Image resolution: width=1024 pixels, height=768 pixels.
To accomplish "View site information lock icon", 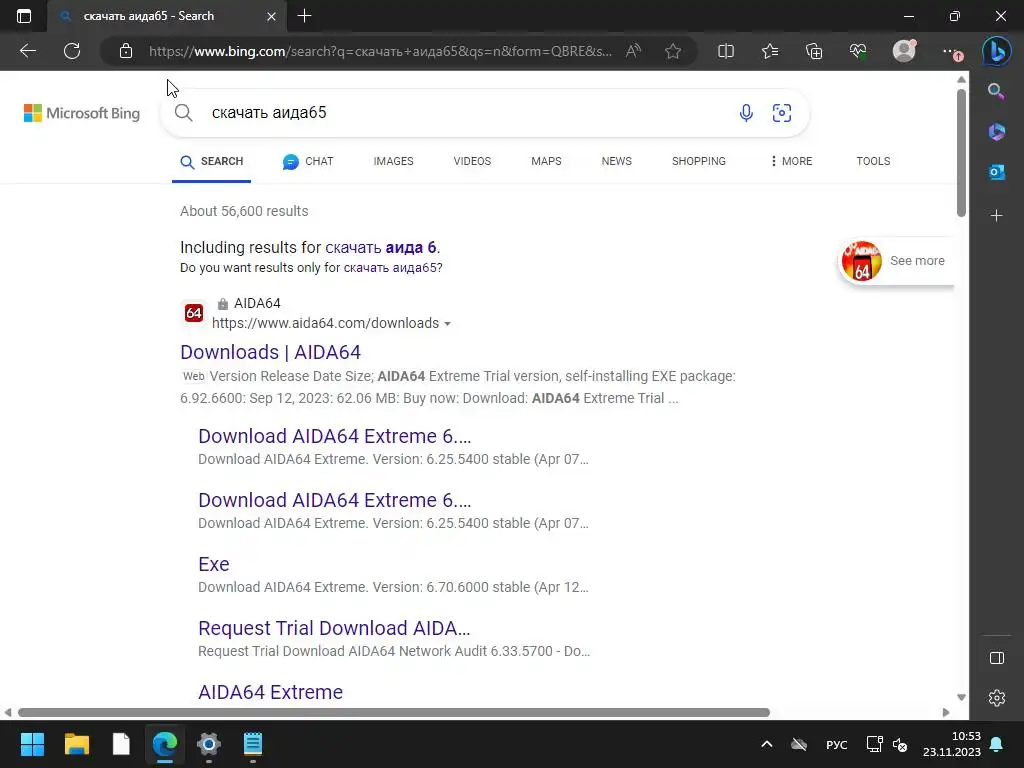I will [x=126, y=51].
